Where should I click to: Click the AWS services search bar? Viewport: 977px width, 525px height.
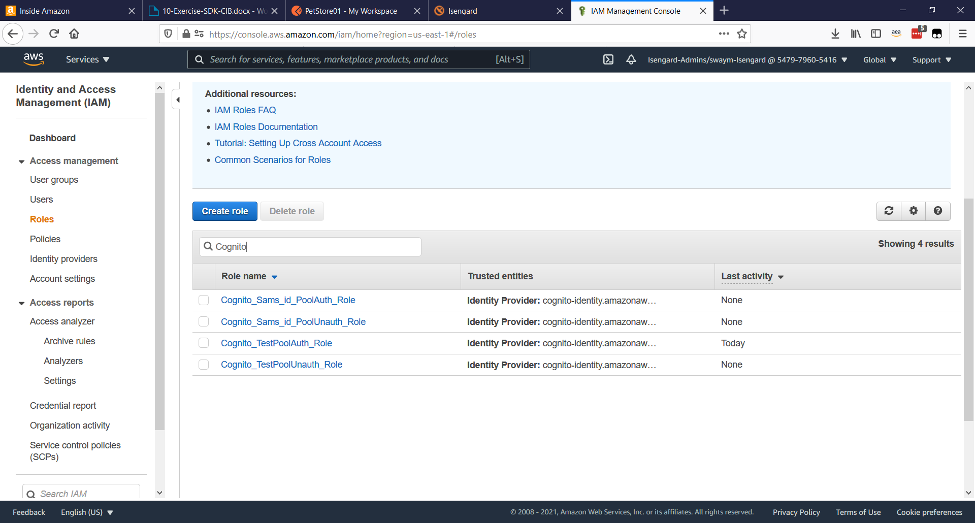(x=358, y=59)
